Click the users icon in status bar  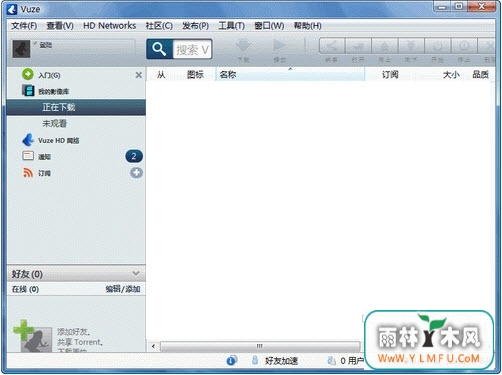332,360
